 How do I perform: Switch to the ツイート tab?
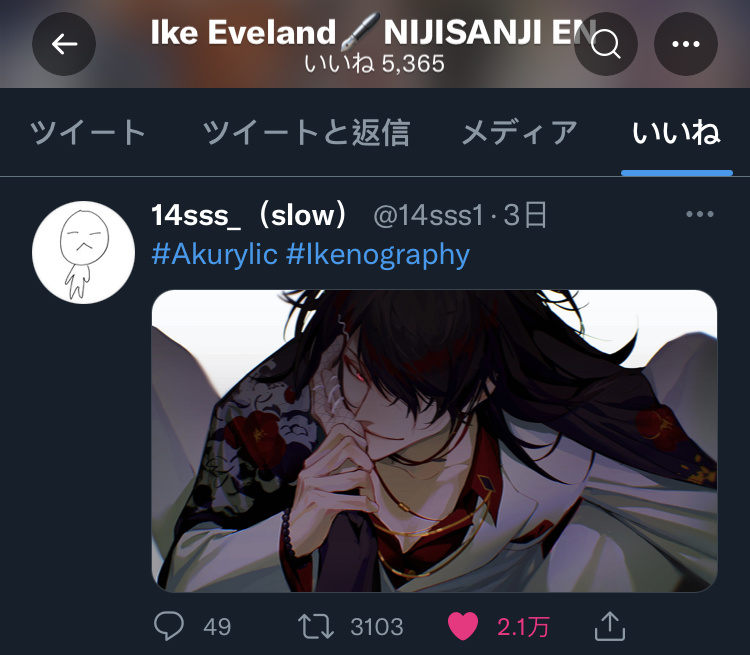[87, 133]
